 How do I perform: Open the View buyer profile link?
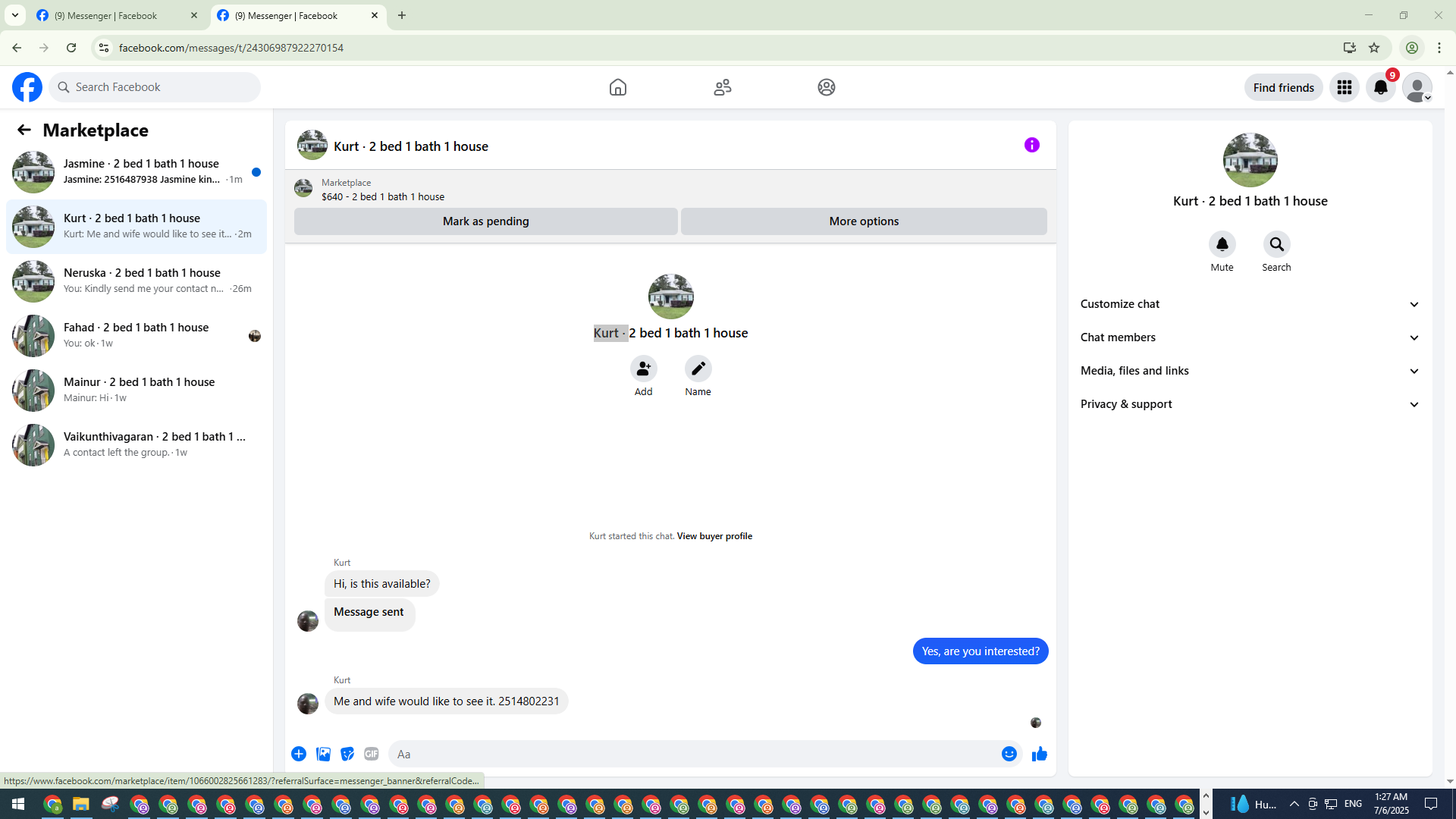(714, 536)
